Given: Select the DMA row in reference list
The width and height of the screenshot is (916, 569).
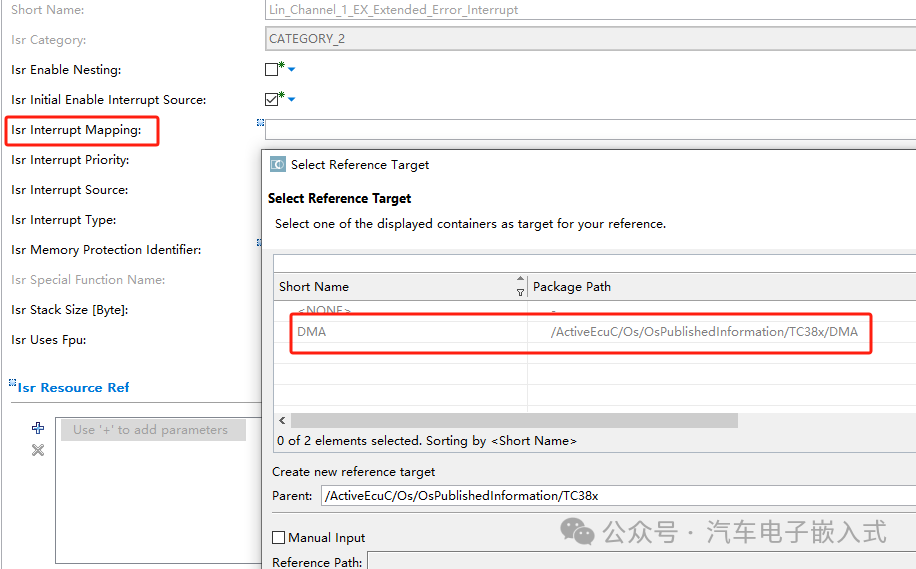Looking at the screenshot, I should tap(580, 332).
